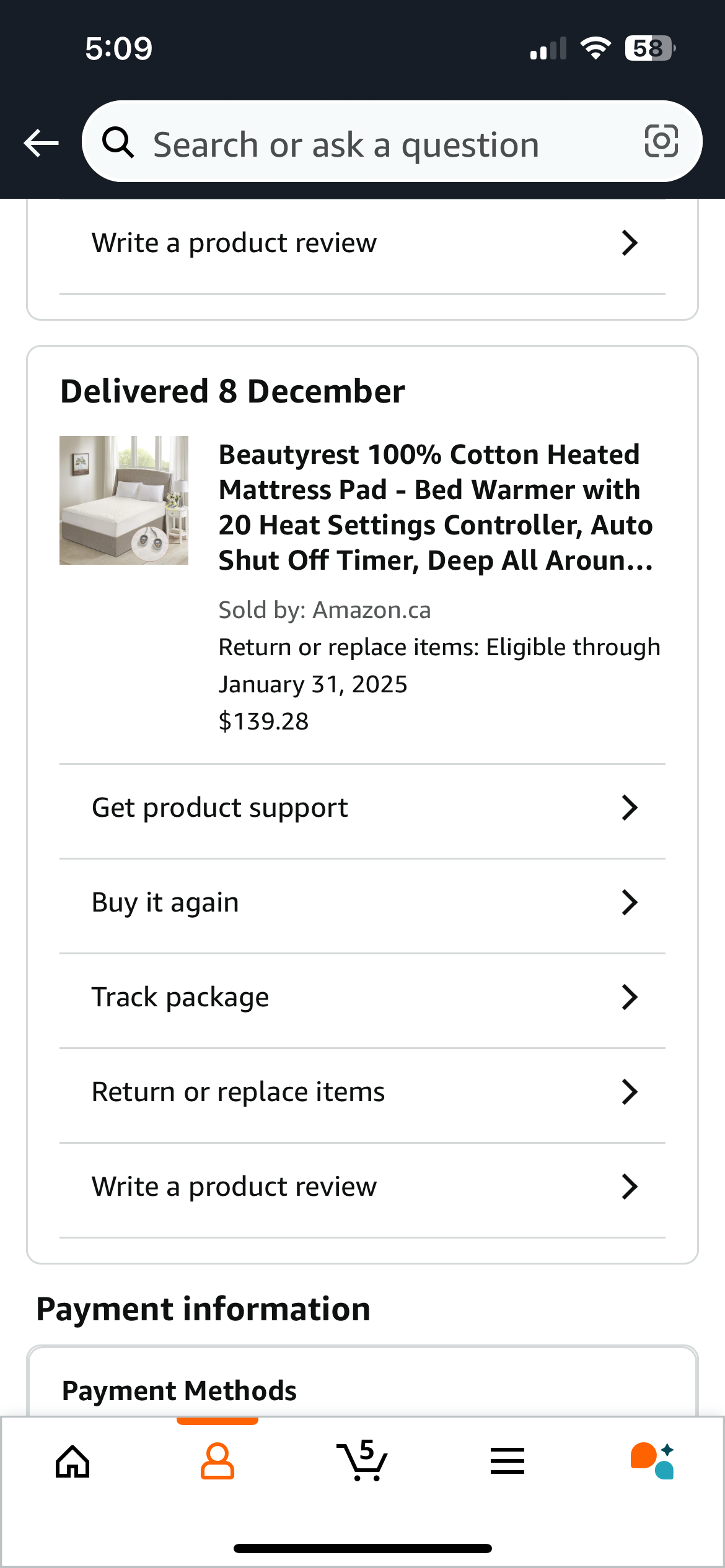725x1568 pixels.
Task: Open the camera lens search icon
Action: tap(661, 141)
